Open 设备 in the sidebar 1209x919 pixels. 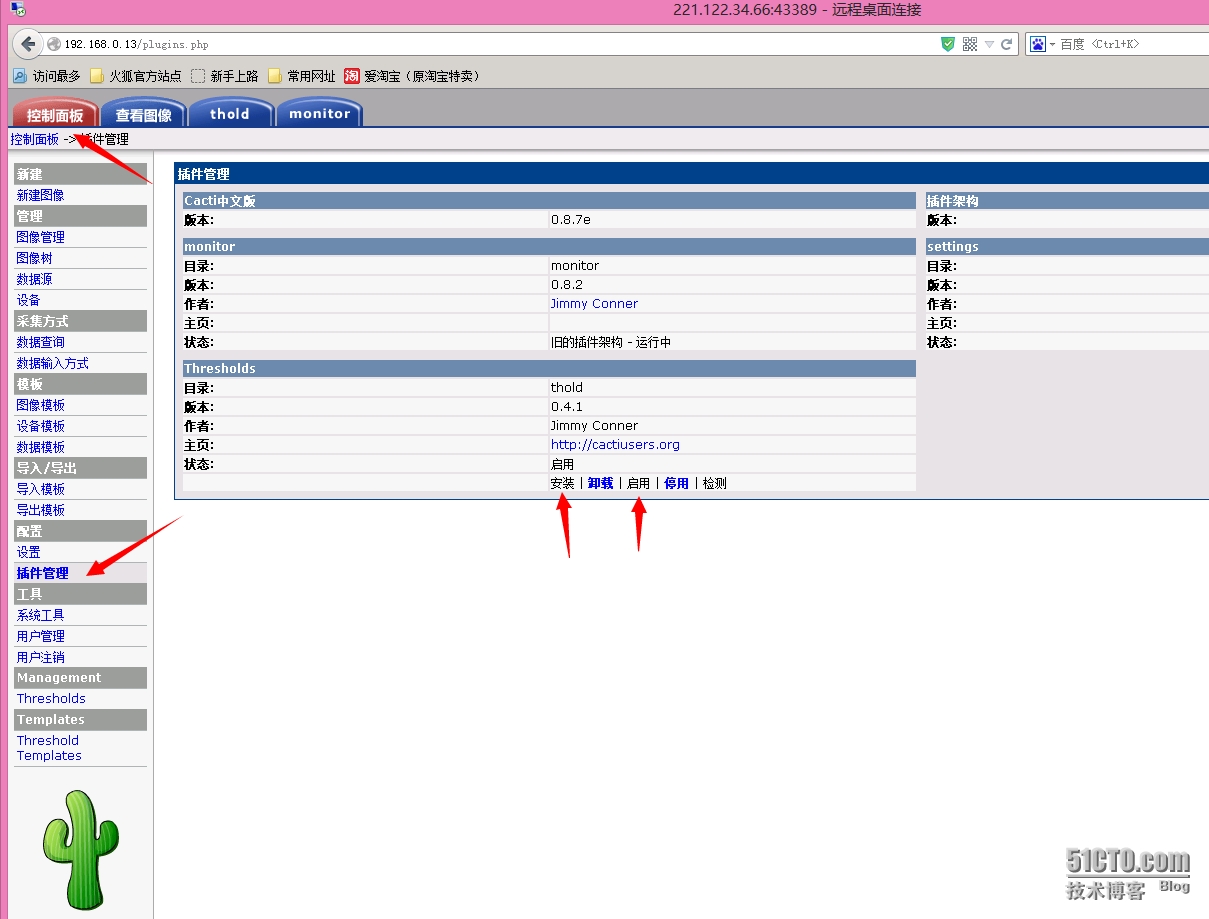(28, 300)
